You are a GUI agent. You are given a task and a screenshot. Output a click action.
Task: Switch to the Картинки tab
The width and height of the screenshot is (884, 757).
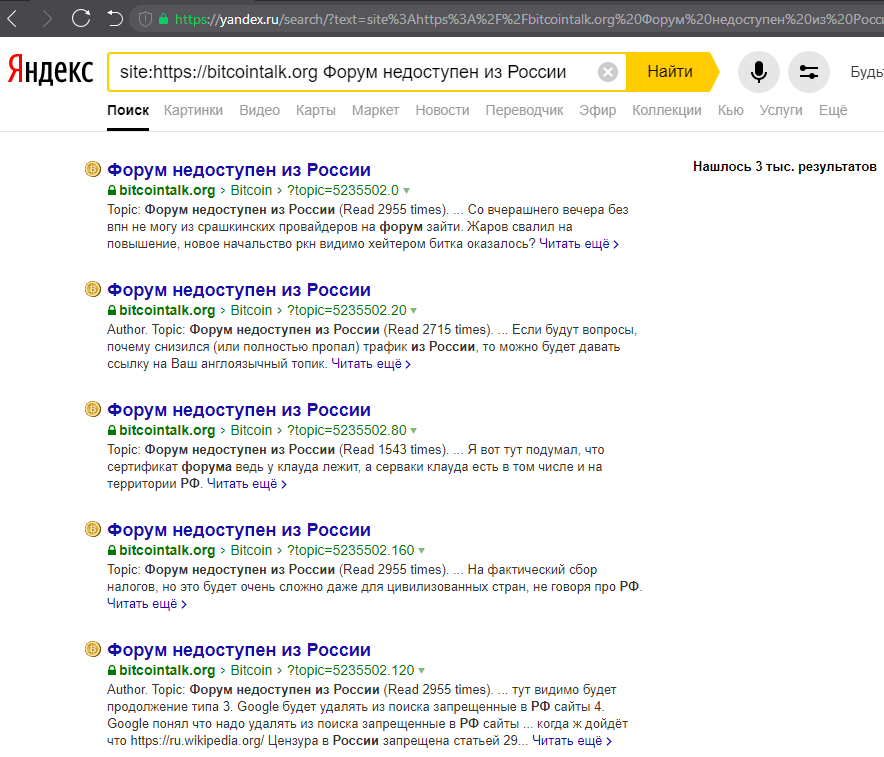[x=193, y=110]
